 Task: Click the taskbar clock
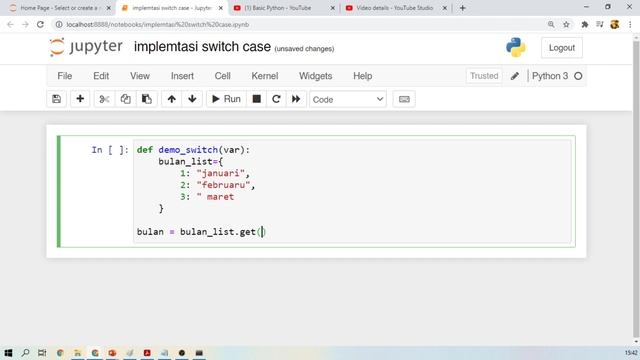coord(631,353)
